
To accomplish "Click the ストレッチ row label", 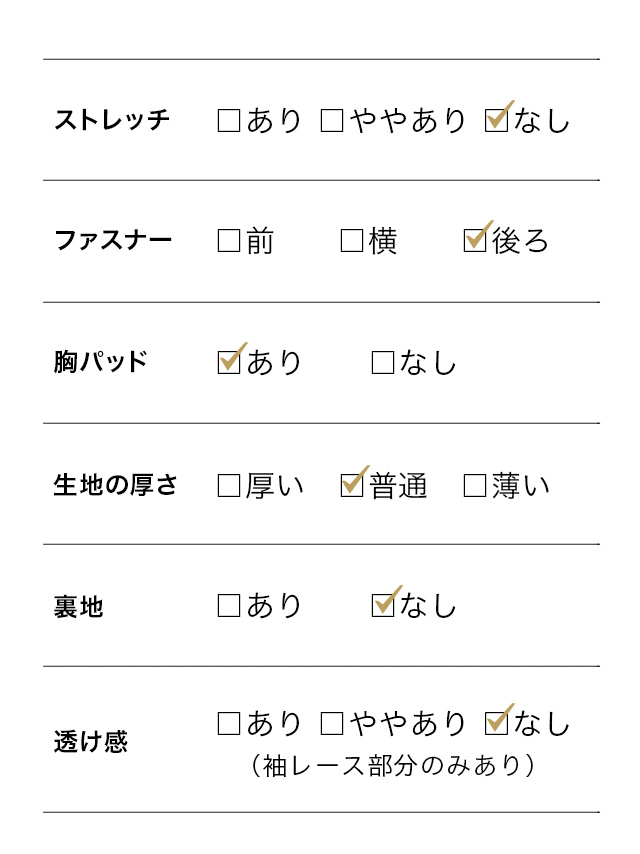I will coord(112,121).
